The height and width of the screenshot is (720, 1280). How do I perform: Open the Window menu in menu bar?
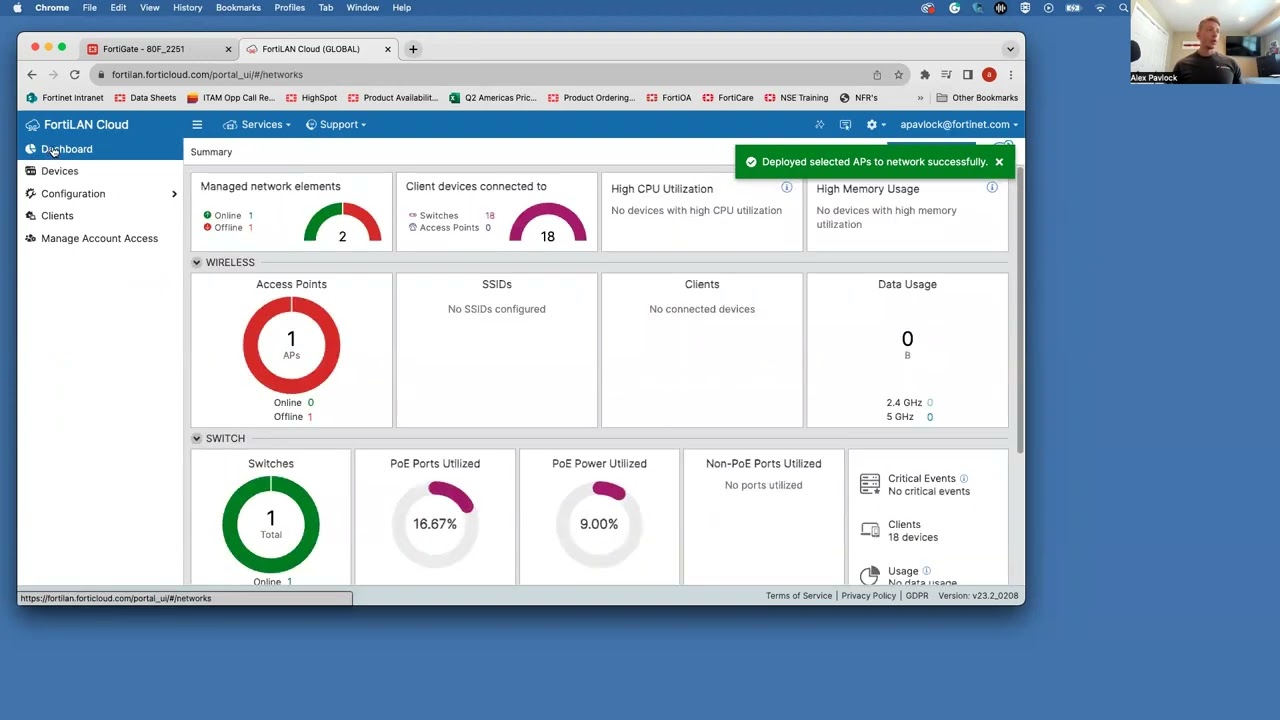pos(363,8)
